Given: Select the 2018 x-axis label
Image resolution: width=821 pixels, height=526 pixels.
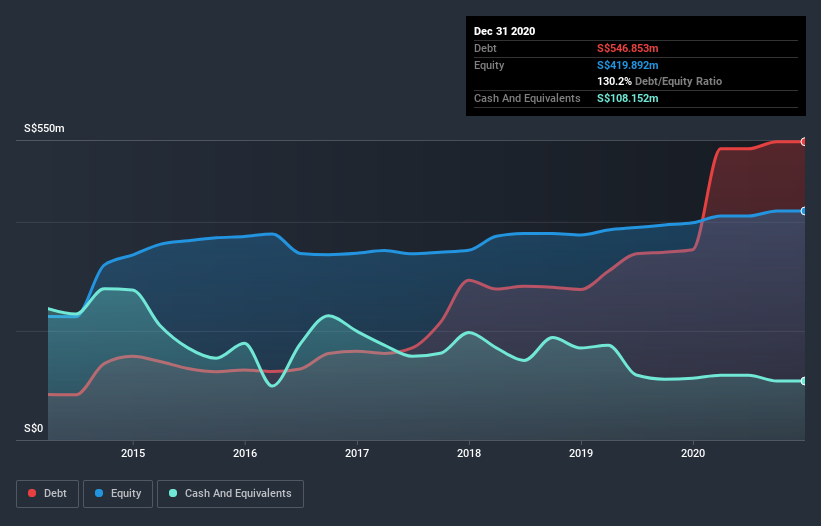Looking at the screenshot, I should (x=469, y=453).
